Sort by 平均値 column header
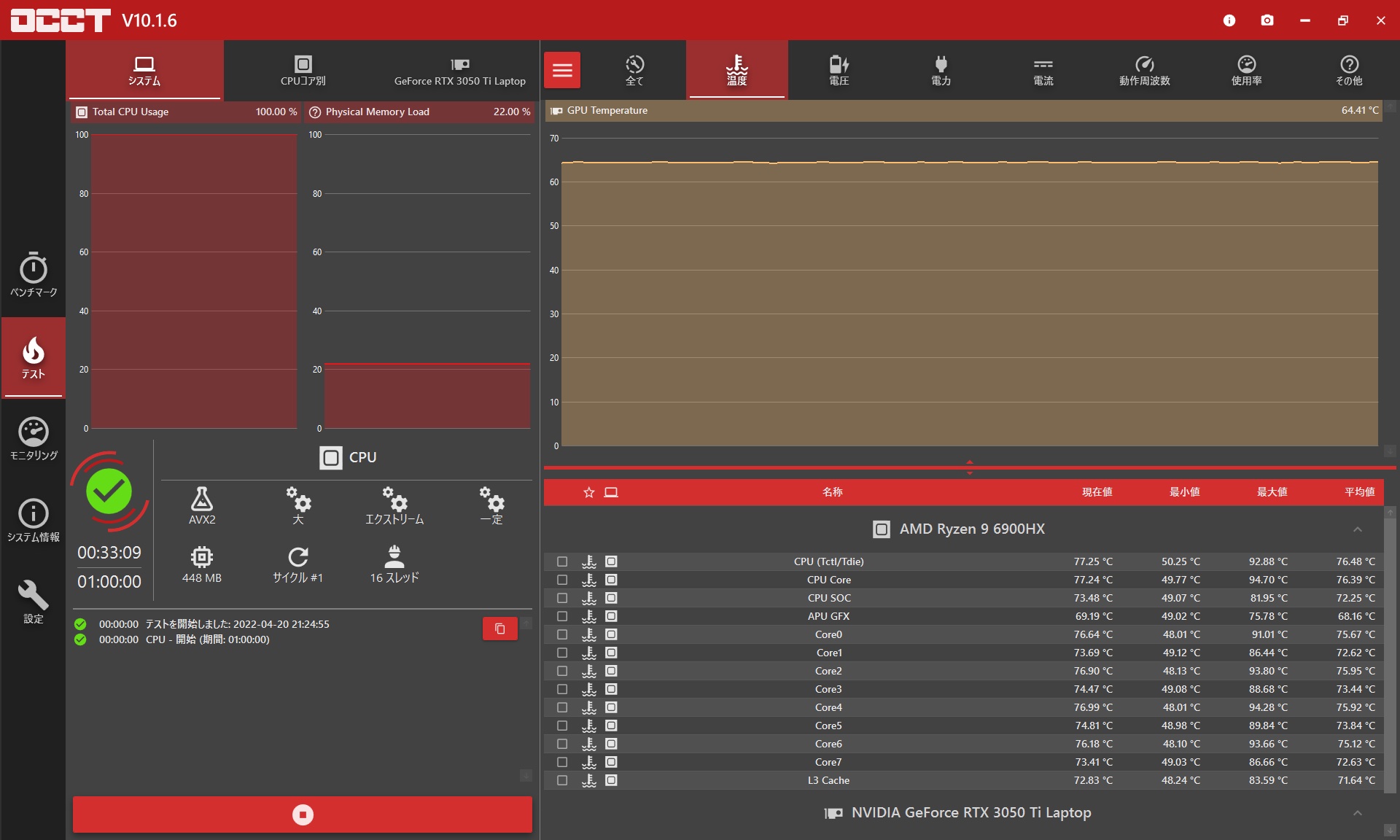The width and height of the screenshot is (1400, 840). (x=1359, y=492)
